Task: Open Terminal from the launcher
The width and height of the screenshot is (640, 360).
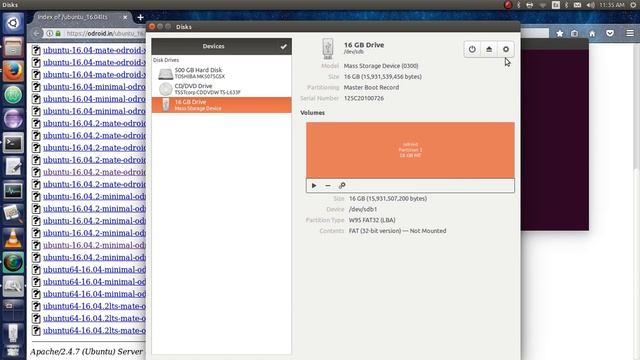Action: tap(13, 143)
